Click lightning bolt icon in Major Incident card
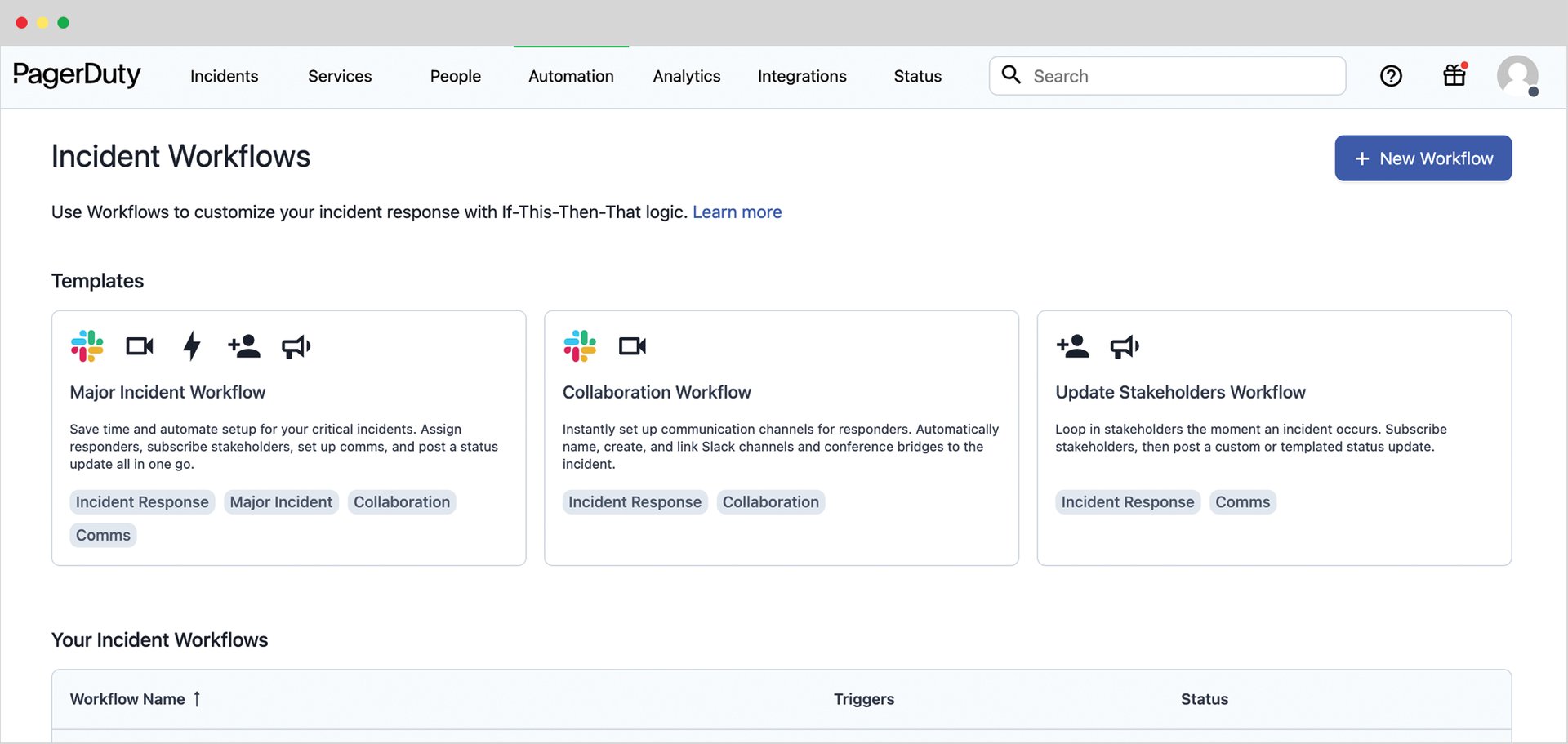This screenshot has height=744, width=1568. 192,346
